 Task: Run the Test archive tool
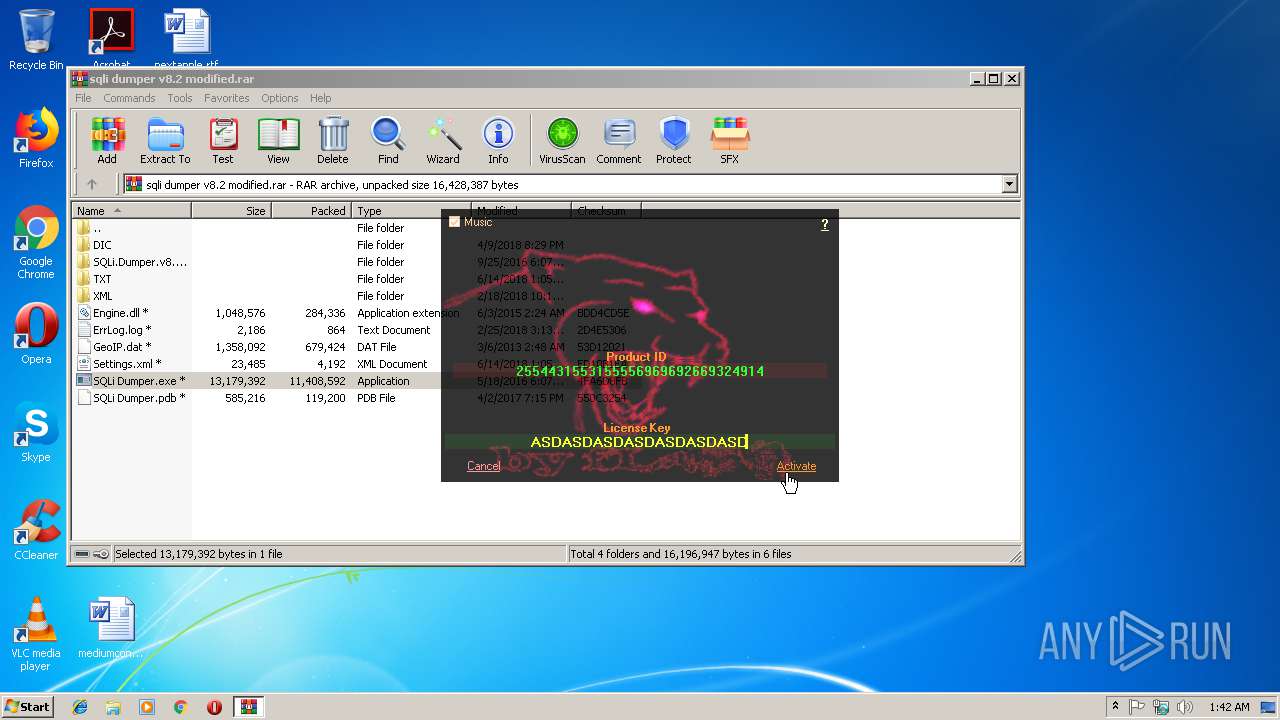[223, 141]
